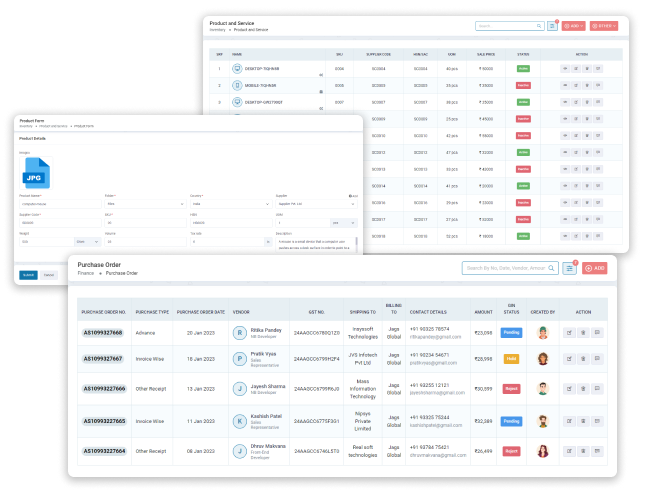The image size is (645, 493).
Task: Click the JPG image file thumbnail icon
Action: (37, 171)
